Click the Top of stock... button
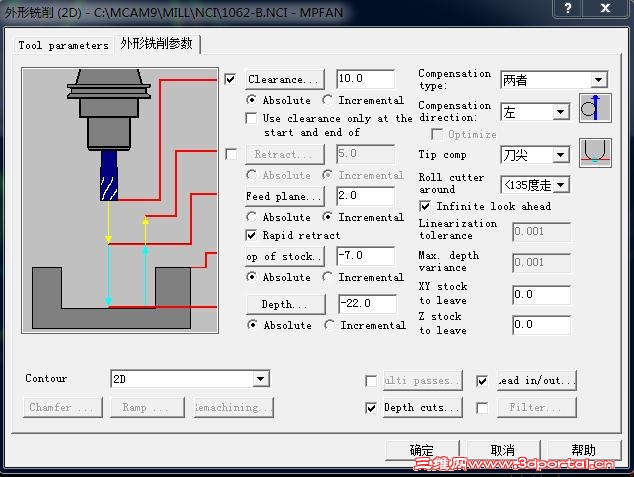The width and height of the screenshot is (634, 477). pos(285,257)
